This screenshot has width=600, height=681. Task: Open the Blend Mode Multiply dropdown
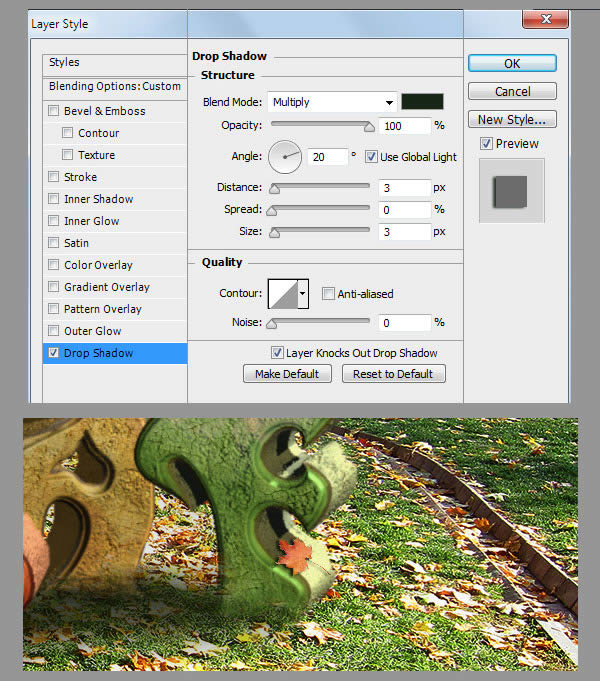pyautogui.click(x=332, y=102)
